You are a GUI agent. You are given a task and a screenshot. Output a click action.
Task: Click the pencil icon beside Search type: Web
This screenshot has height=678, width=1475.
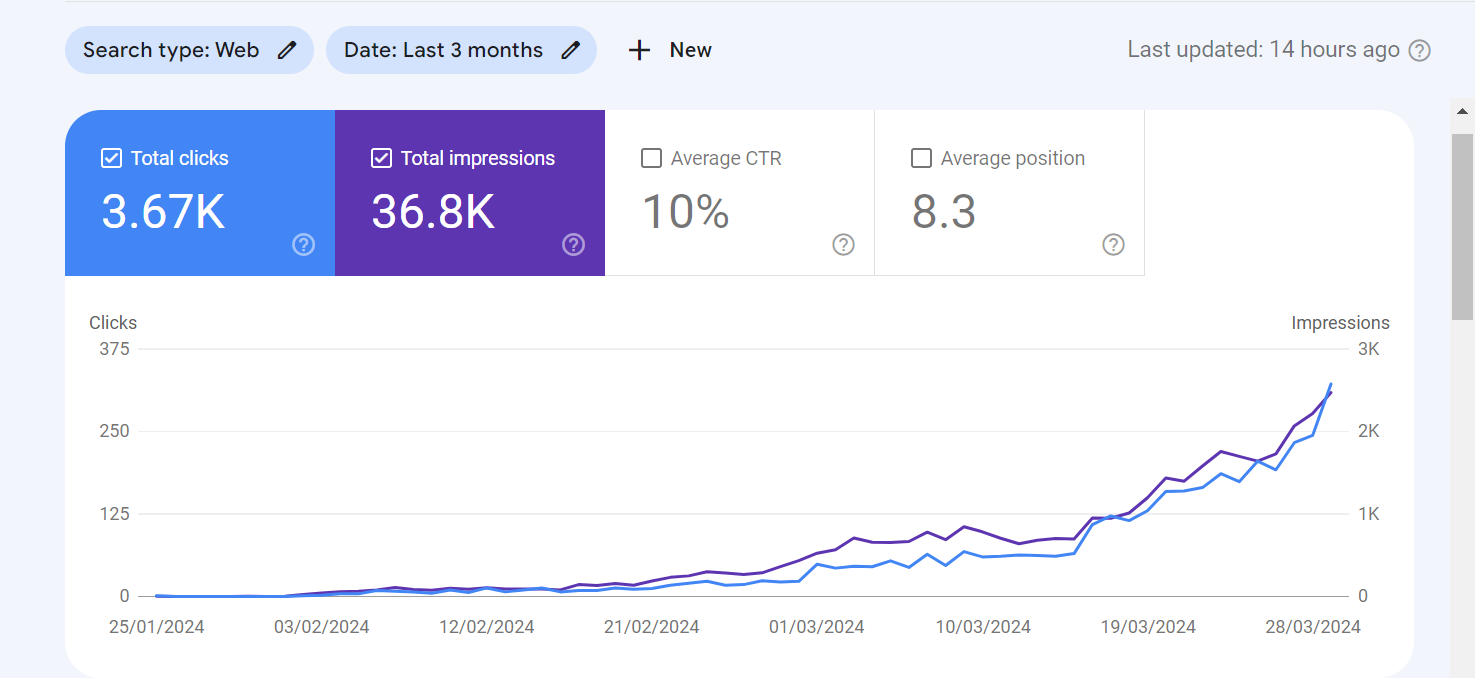click(287, 50)
